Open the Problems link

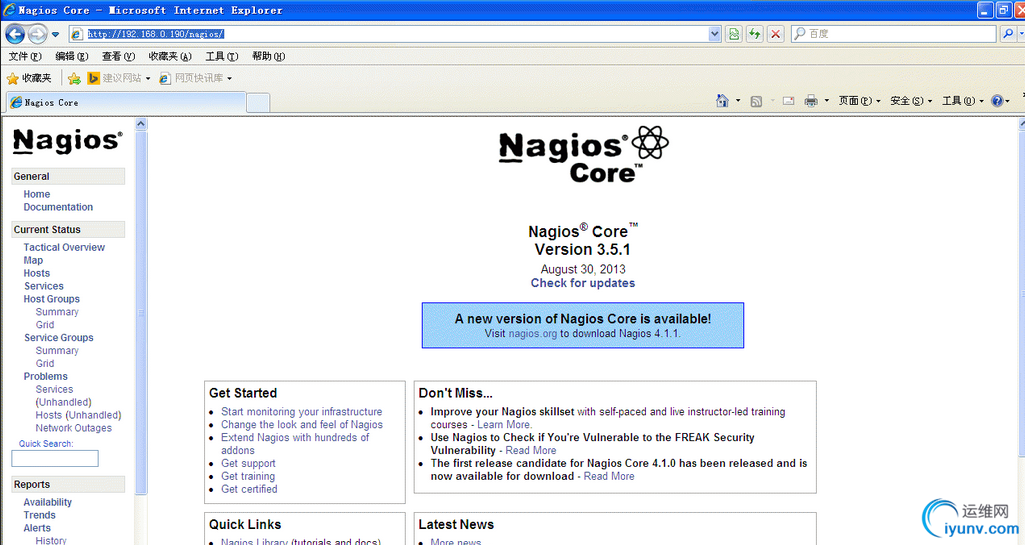[x=46, y=376]
